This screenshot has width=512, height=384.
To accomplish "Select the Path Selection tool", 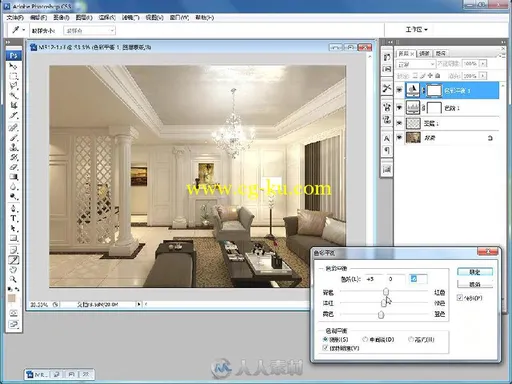I will (13, 228).
